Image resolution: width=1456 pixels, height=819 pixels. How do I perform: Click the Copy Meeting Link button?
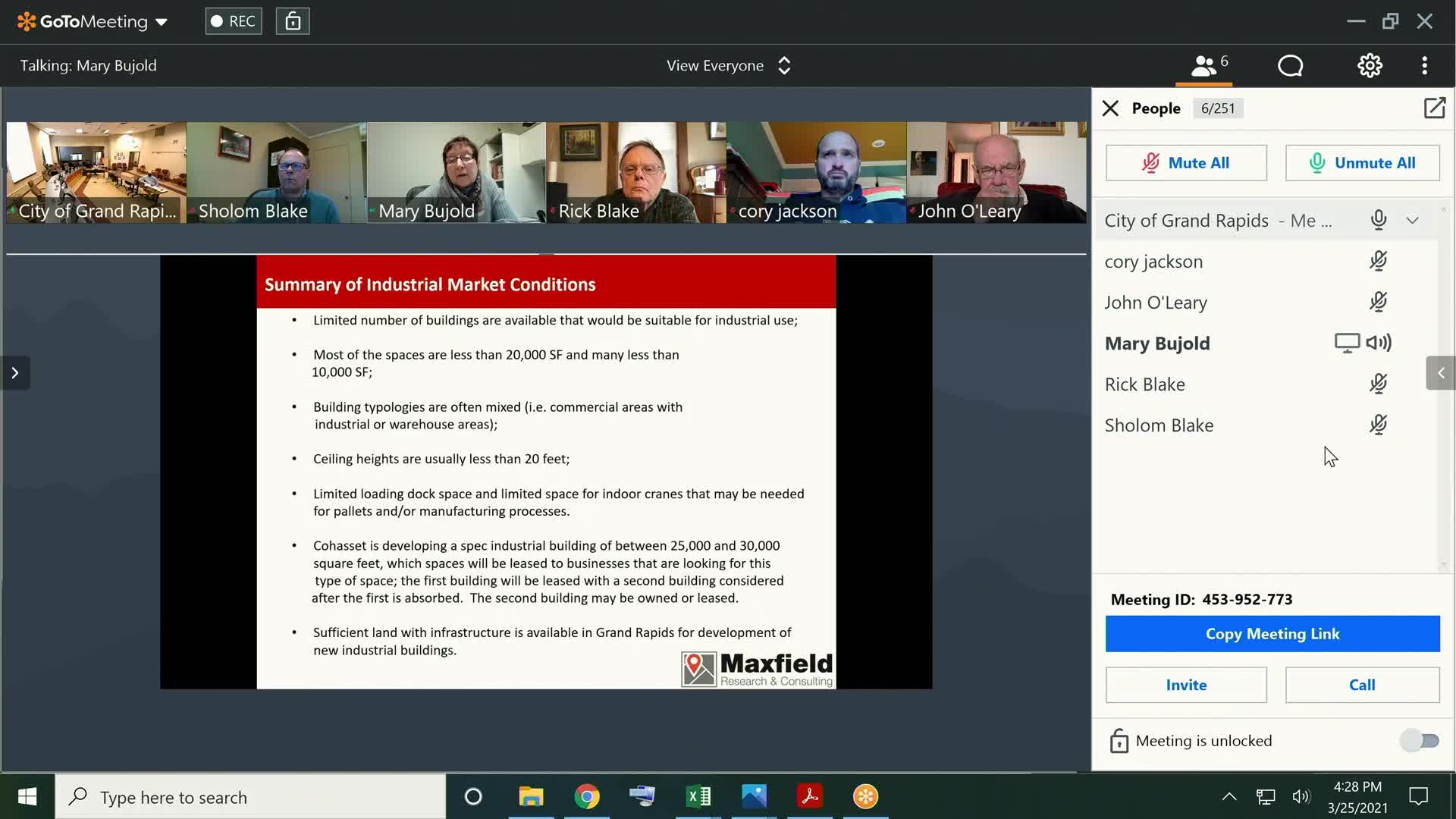tap(1272, 634)
